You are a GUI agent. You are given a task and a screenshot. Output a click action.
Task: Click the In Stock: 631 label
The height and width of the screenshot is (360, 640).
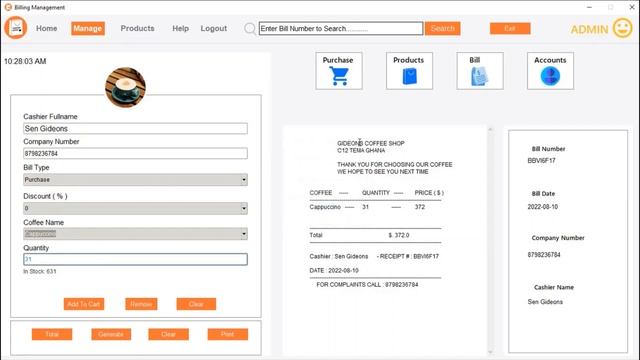click(x=40, y=271)
